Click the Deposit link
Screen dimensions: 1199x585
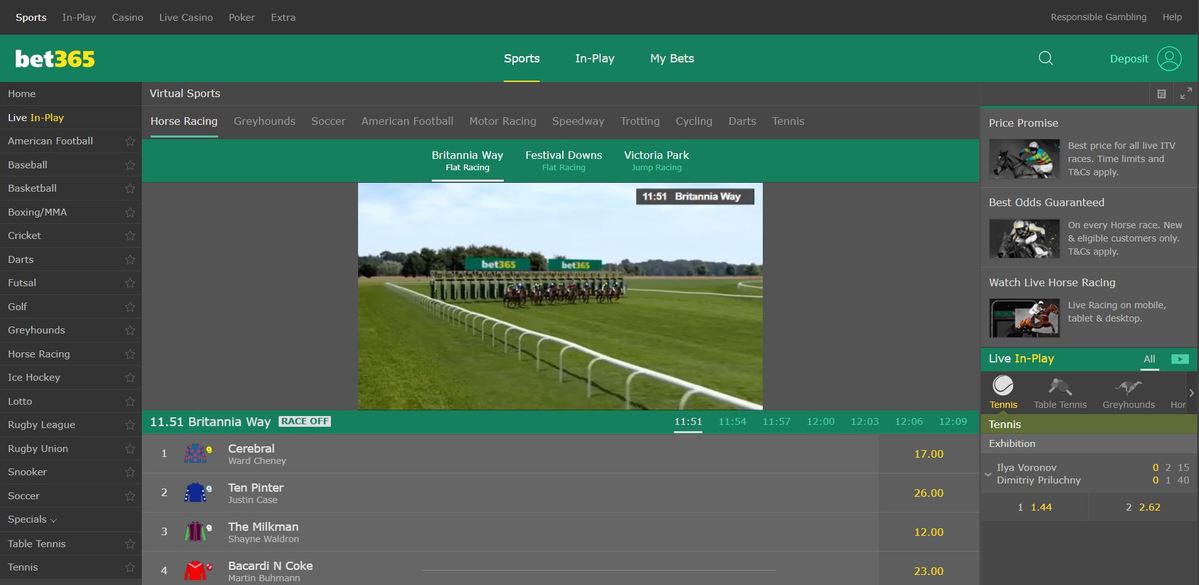pos(1129,59)
